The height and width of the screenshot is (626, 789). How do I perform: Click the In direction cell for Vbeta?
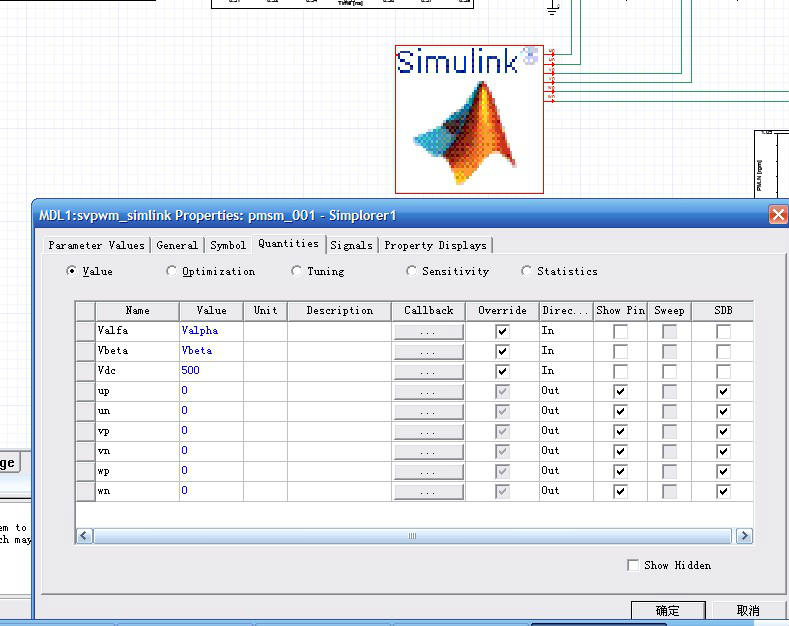(566, 351)
